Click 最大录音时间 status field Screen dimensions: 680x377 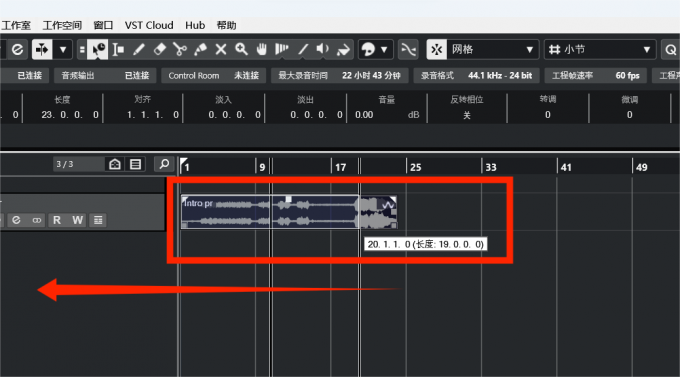click(340, 75)
